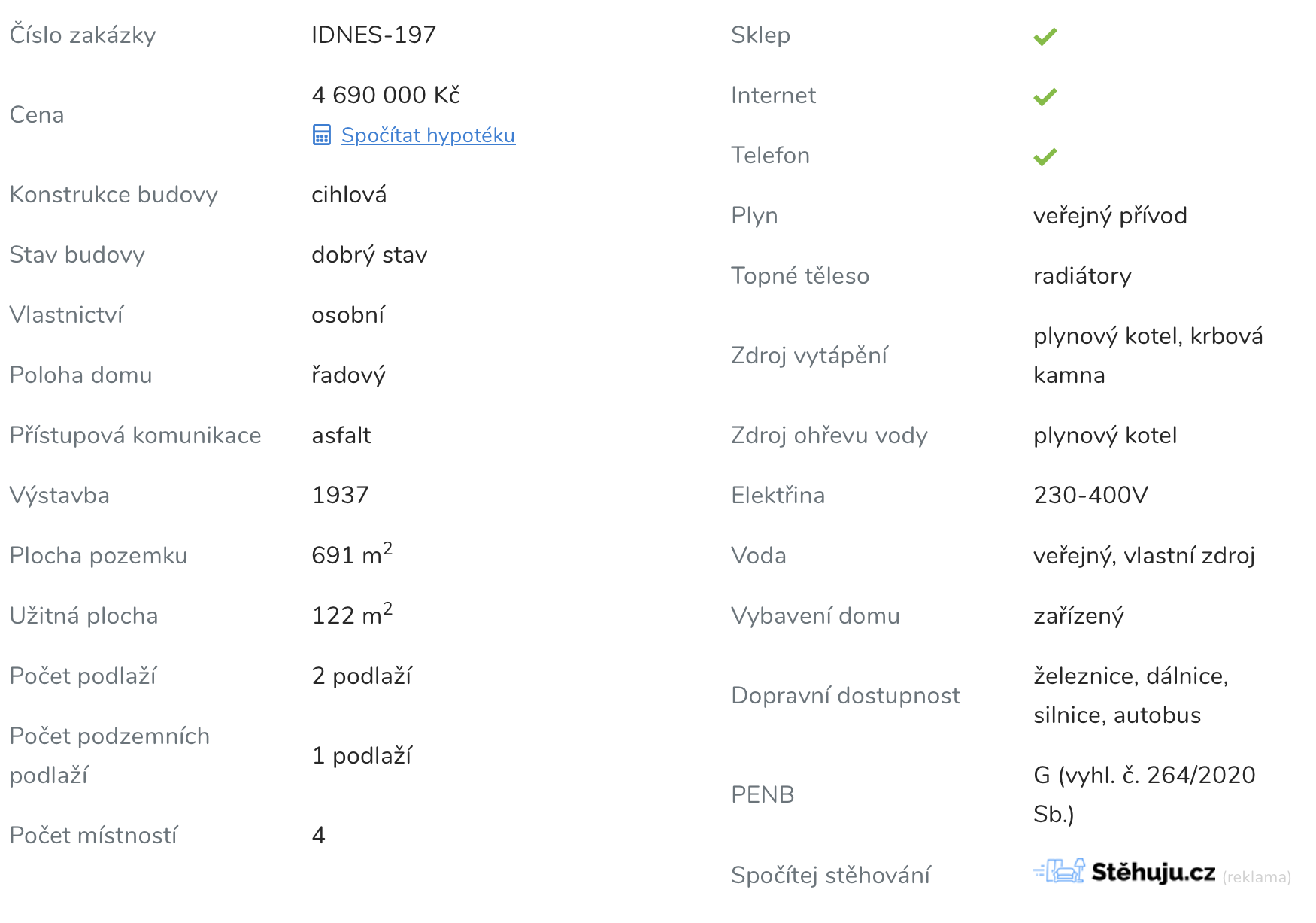This screenshot has height=923, width=1316.
Task: Click the mortgage calculator icon
Action: click(321, 135)
